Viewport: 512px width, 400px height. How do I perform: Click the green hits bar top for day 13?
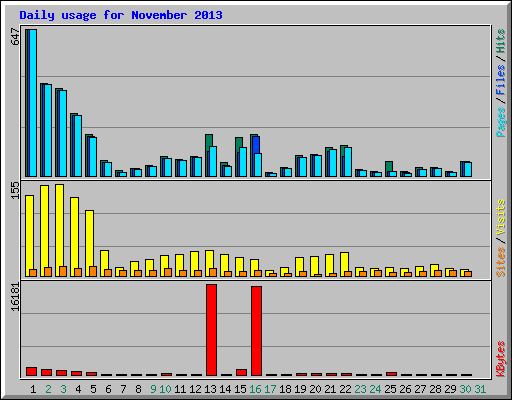coord(209,140)
